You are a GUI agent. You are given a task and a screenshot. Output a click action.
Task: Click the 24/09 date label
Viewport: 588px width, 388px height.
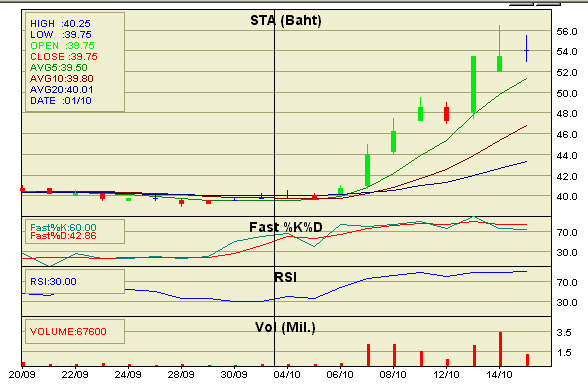tap(128, 375)
